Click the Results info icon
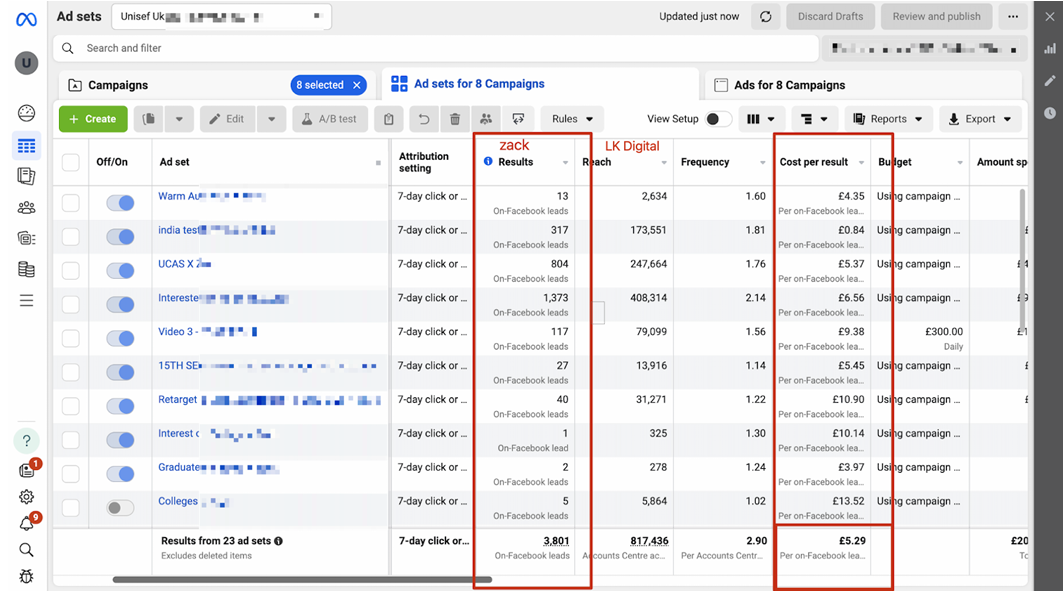The height and width of the screenshot is (591, 1063). coord(488,161)
